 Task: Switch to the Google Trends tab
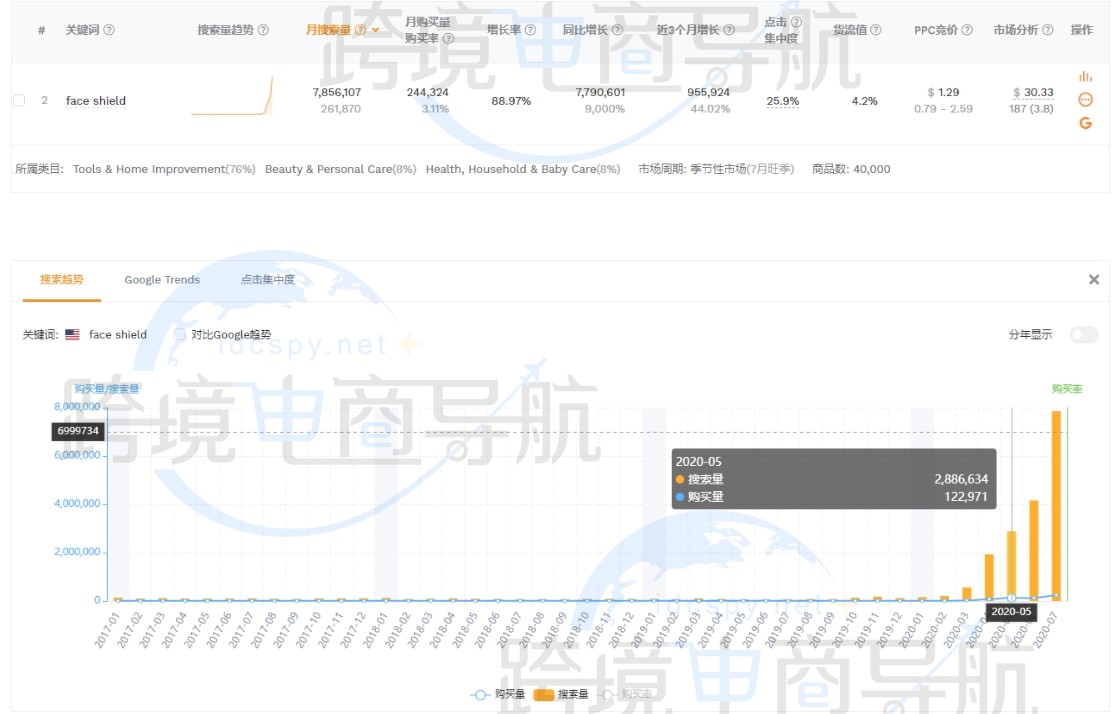click(x=162, y=280)
